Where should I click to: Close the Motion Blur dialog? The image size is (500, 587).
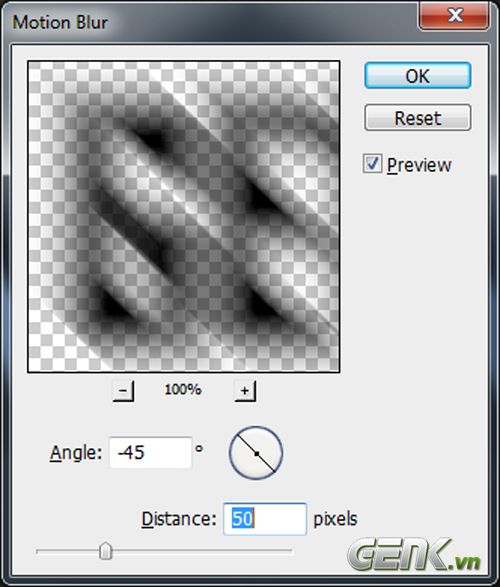pyautogui.click(x=454, y=15)
